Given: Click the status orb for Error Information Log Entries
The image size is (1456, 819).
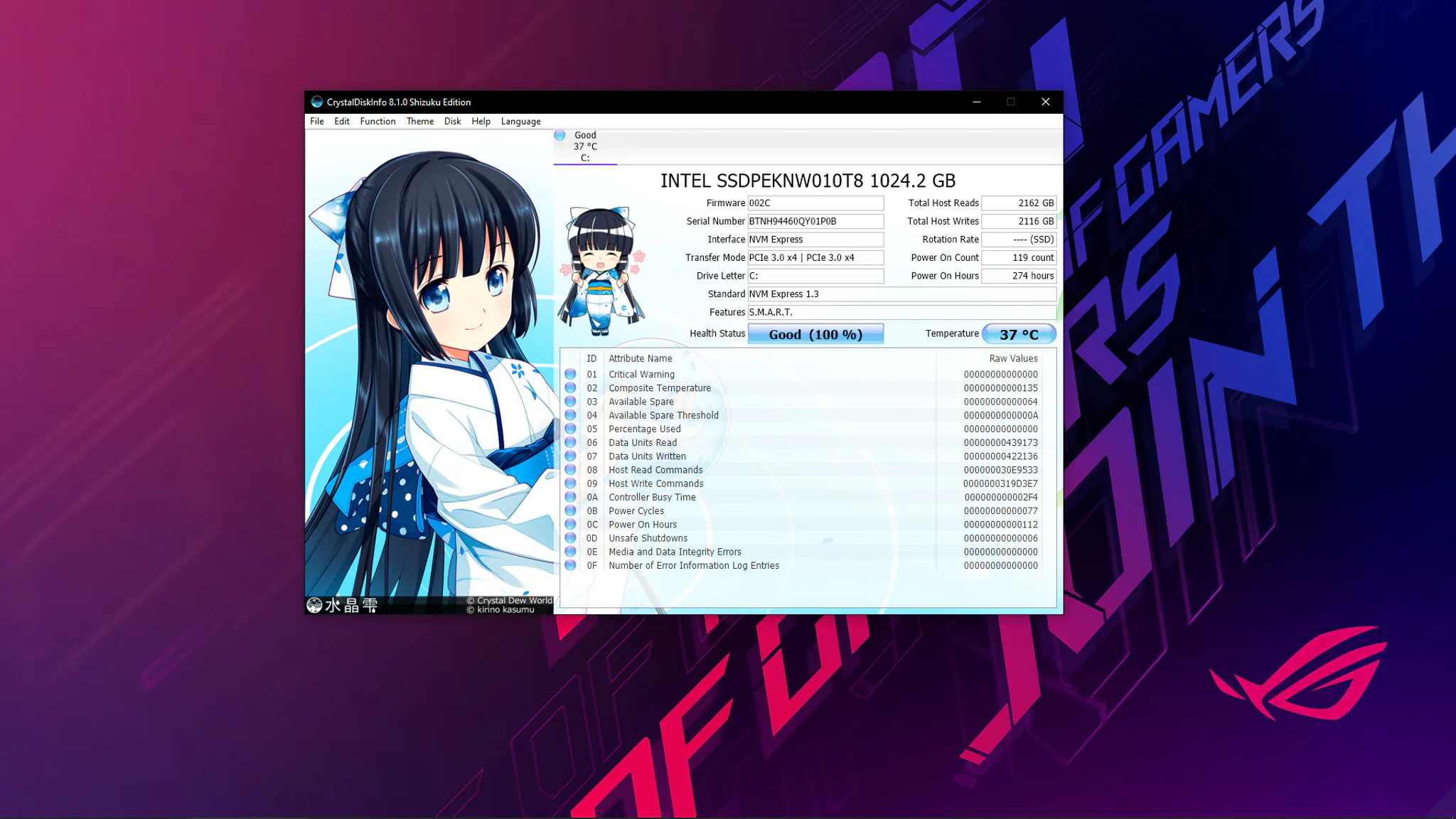Looking at the screenshot, I should (570, 565).
